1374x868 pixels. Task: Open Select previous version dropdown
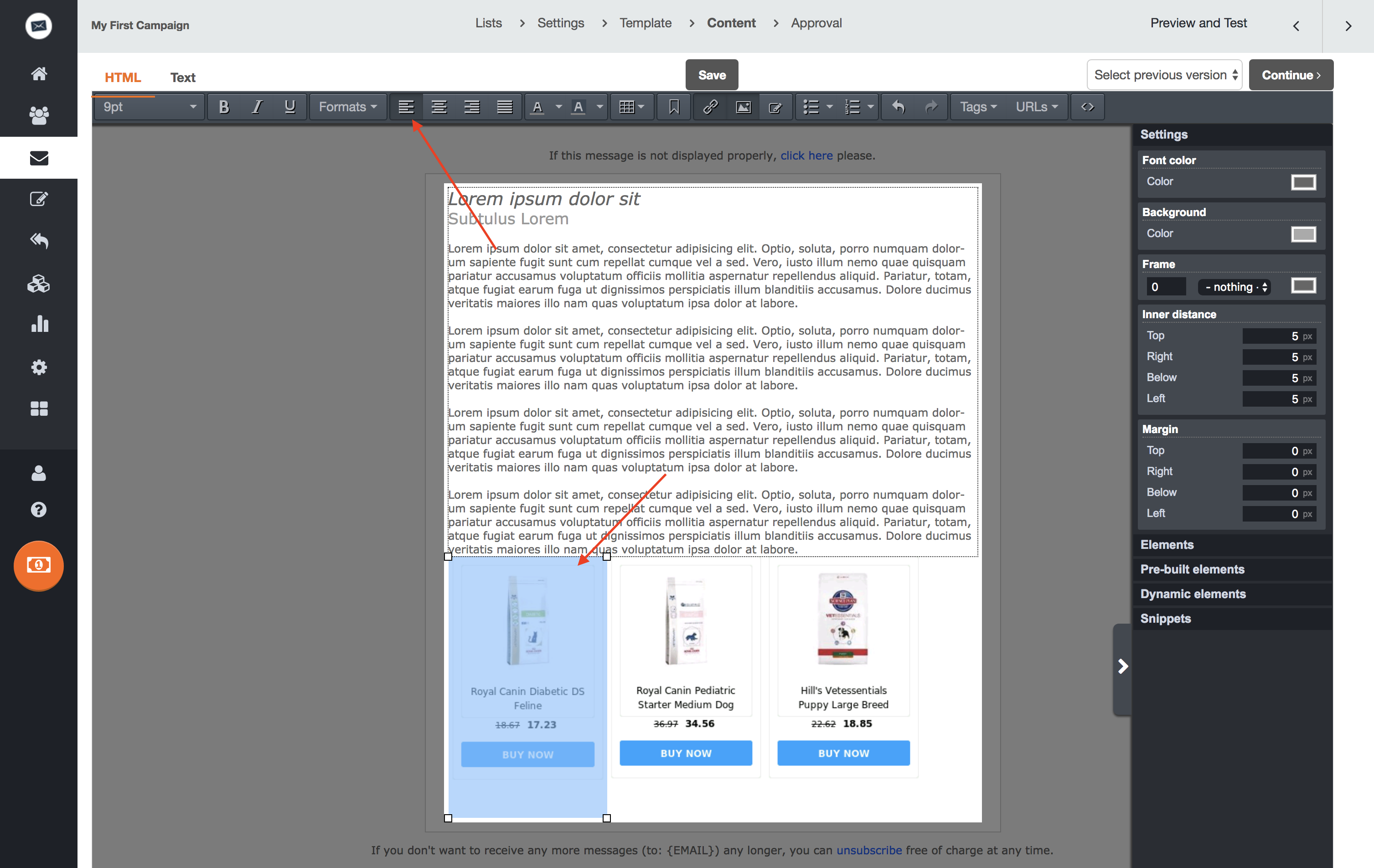[1165, 75]
